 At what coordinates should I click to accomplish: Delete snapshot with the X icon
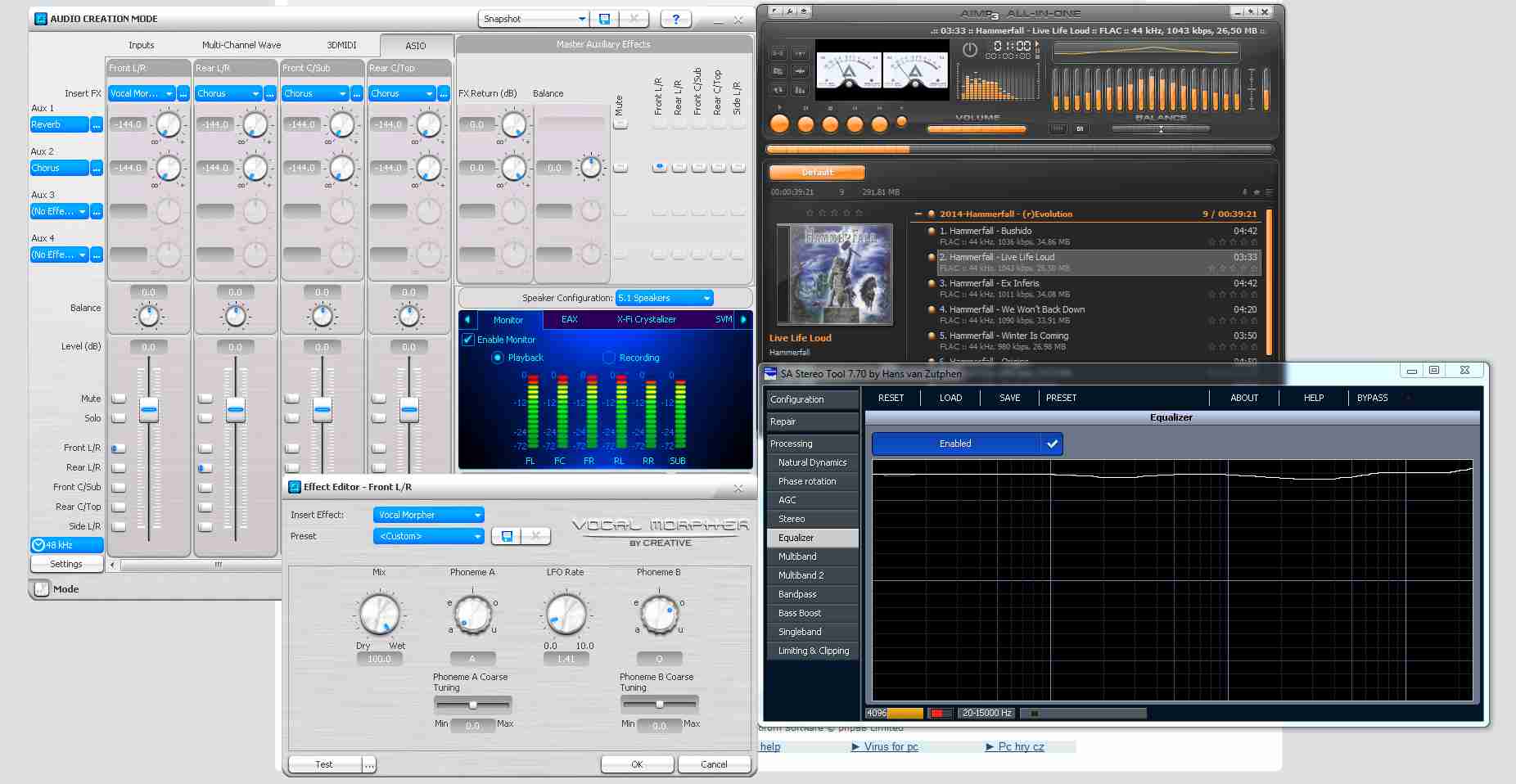(634, 19)
